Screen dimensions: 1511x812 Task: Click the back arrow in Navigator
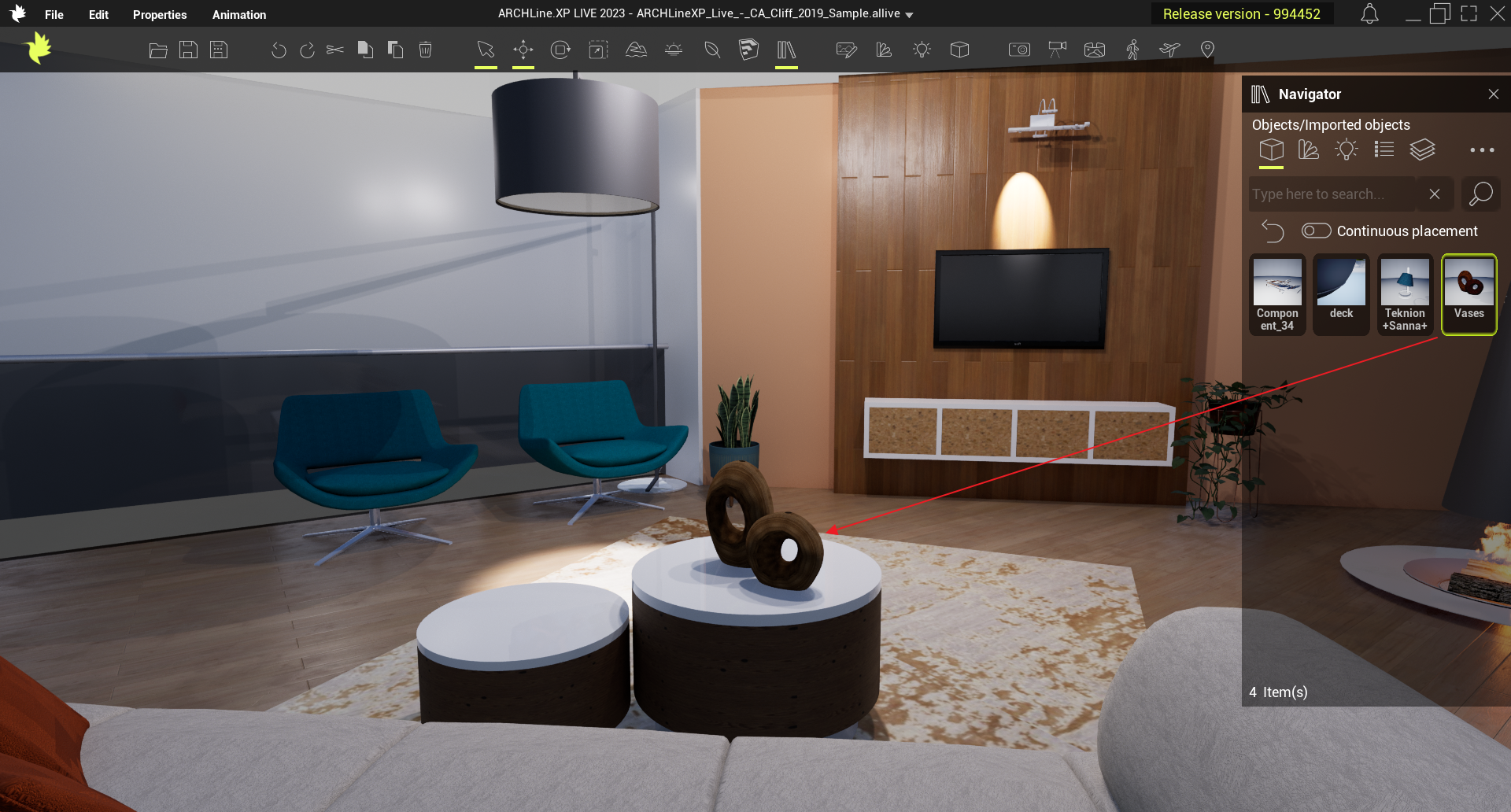(1273, 231)
